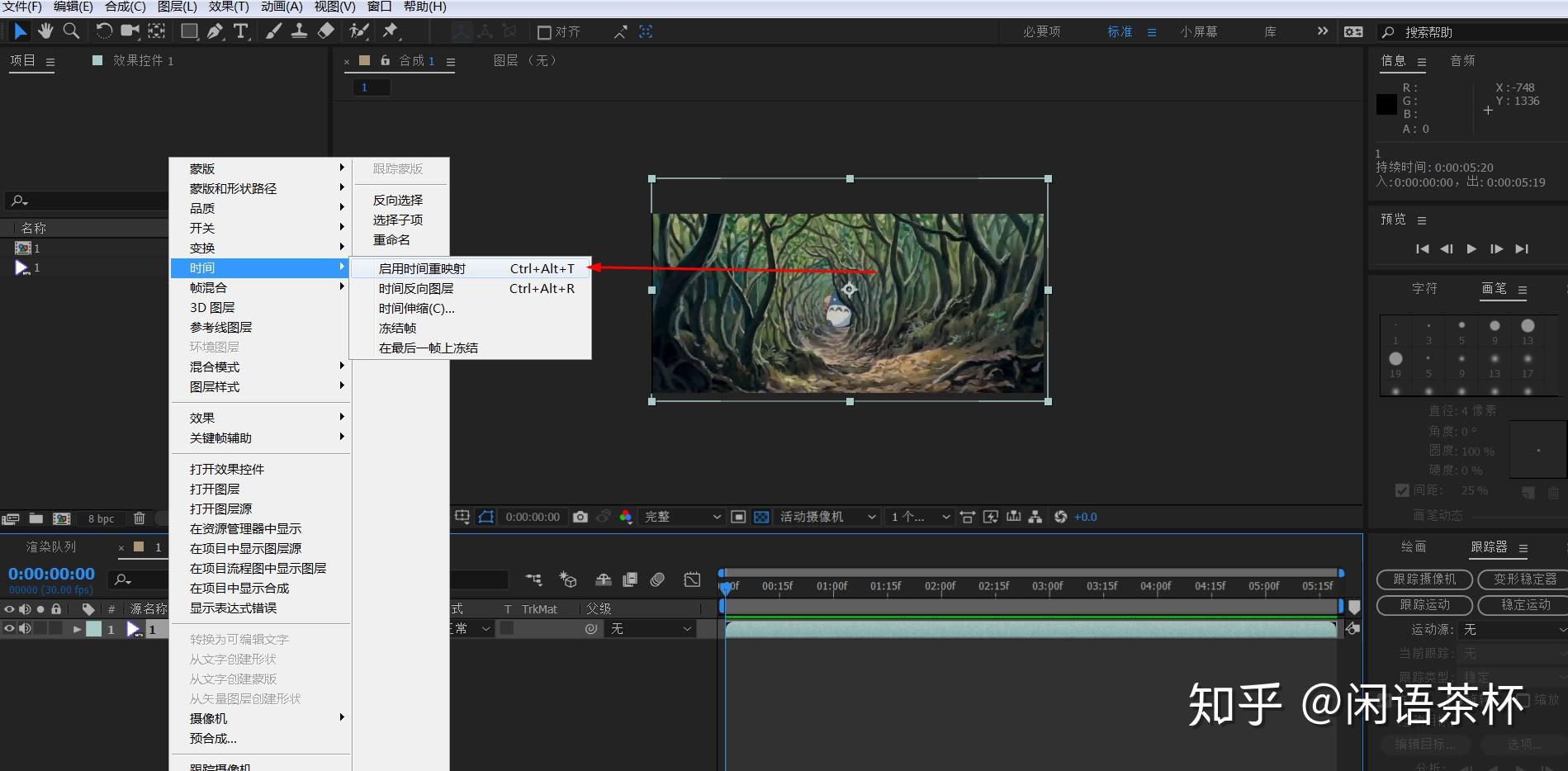Select the arrow Selection tool
This screenshot has height=771, width=1568.
(x=21, y=31)
